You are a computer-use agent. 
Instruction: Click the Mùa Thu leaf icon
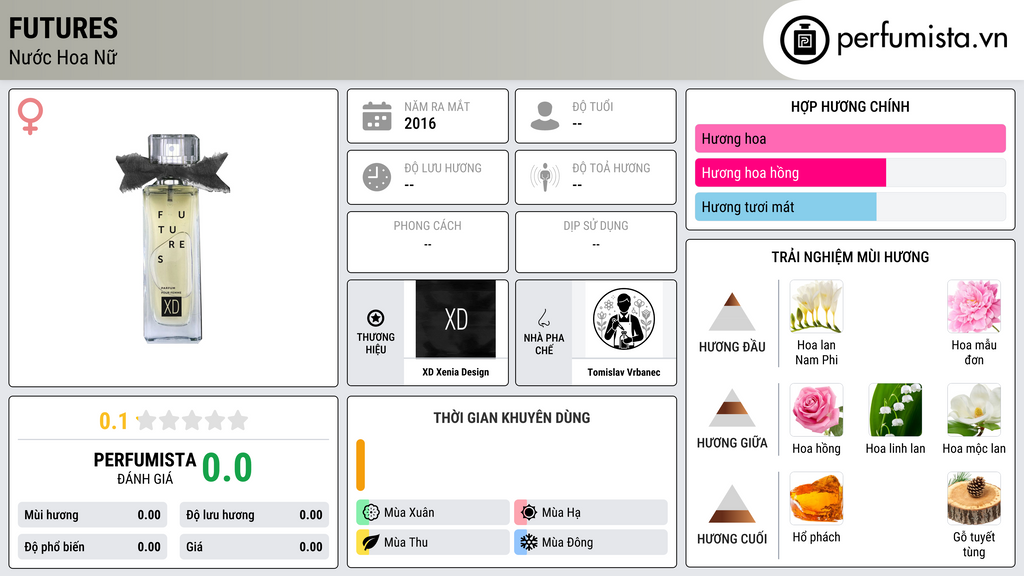click(371, 542)
